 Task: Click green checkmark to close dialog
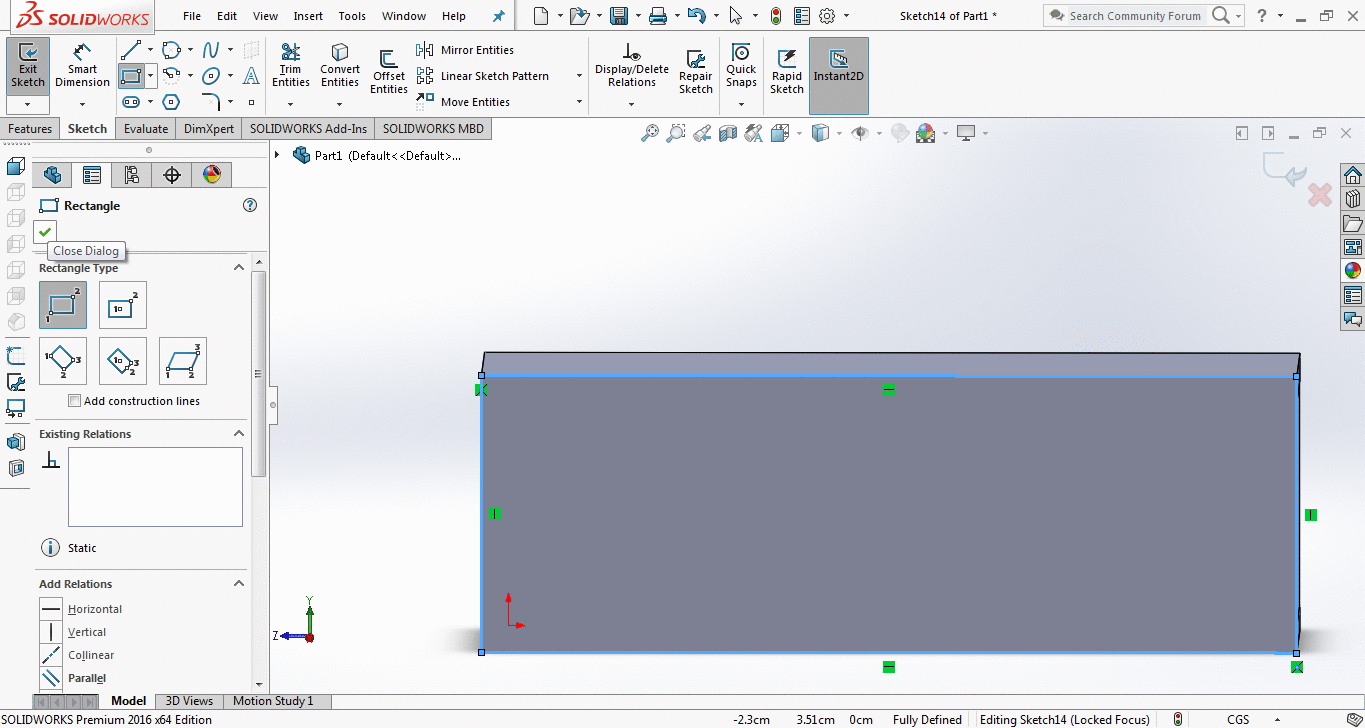point(45,231)
